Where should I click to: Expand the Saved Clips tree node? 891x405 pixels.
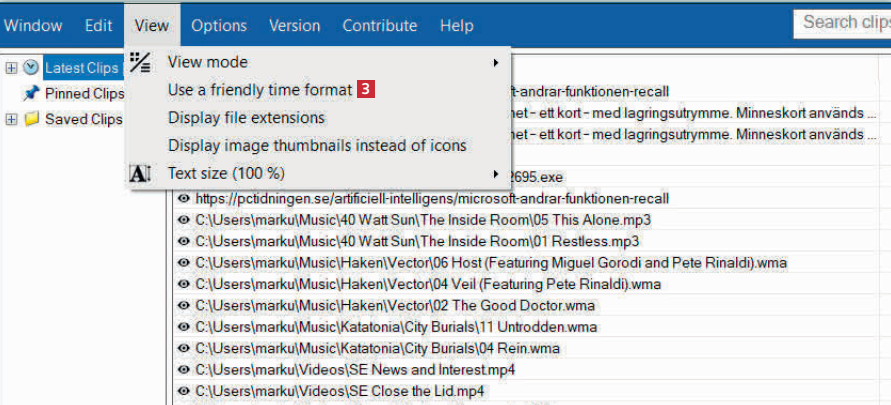(x=11, y=120)
